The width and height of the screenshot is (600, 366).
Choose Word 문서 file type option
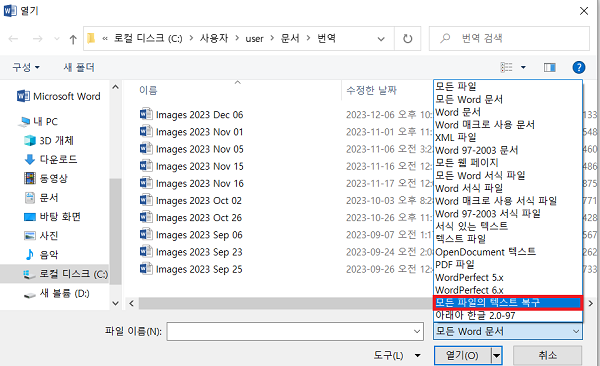pyautogui.click(x=508, y=112)
